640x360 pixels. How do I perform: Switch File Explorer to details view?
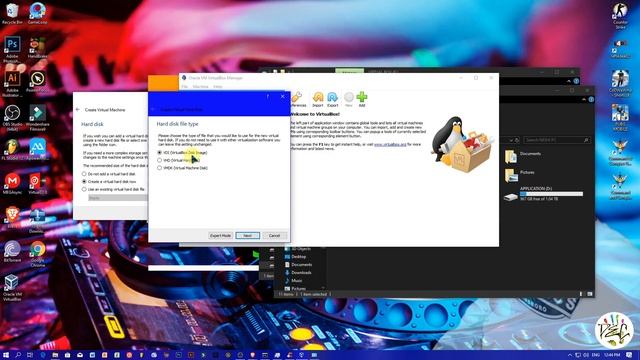pos(581,294)
